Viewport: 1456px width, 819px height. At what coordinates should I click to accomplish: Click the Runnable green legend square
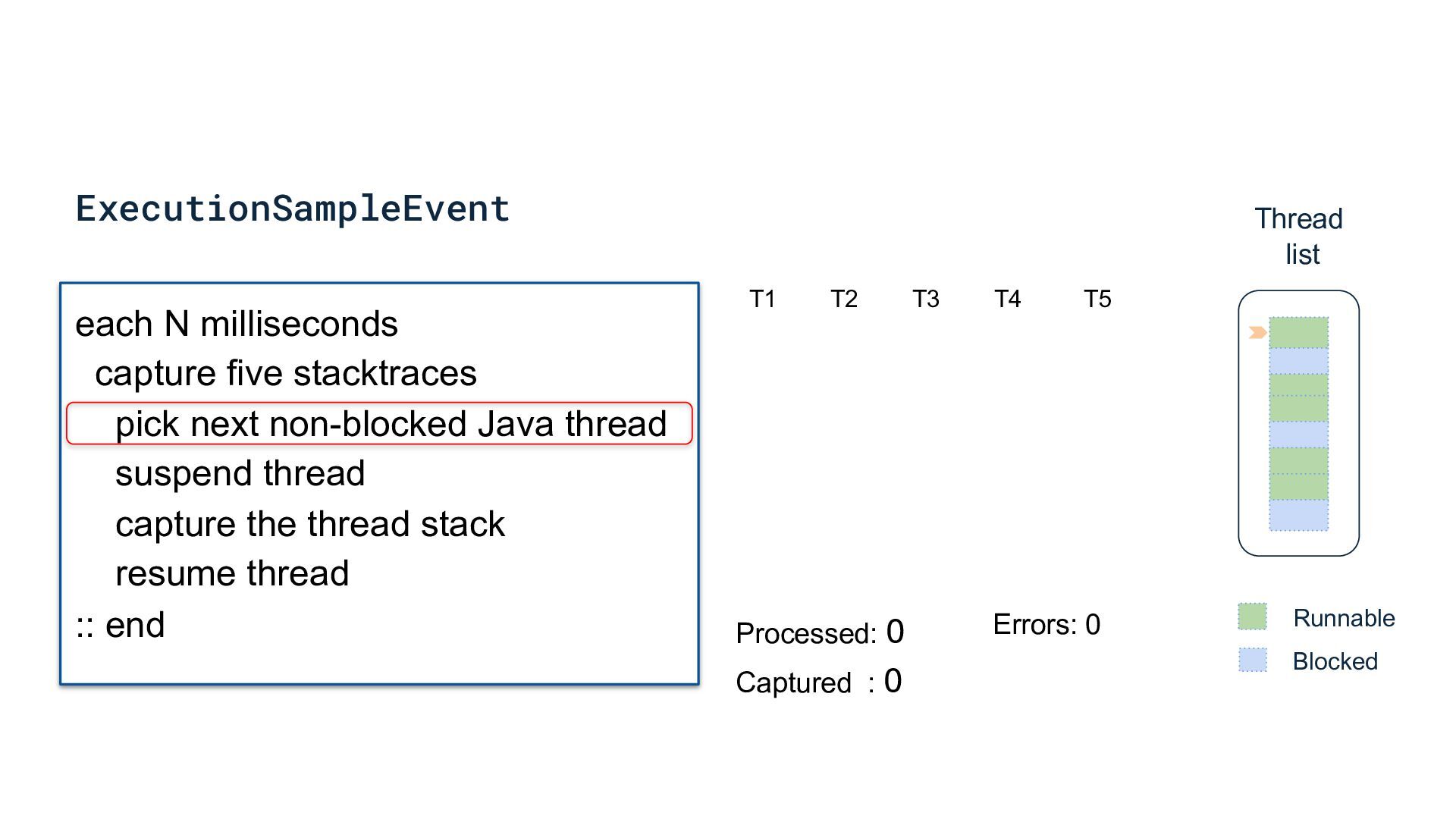coord(1252,617)
